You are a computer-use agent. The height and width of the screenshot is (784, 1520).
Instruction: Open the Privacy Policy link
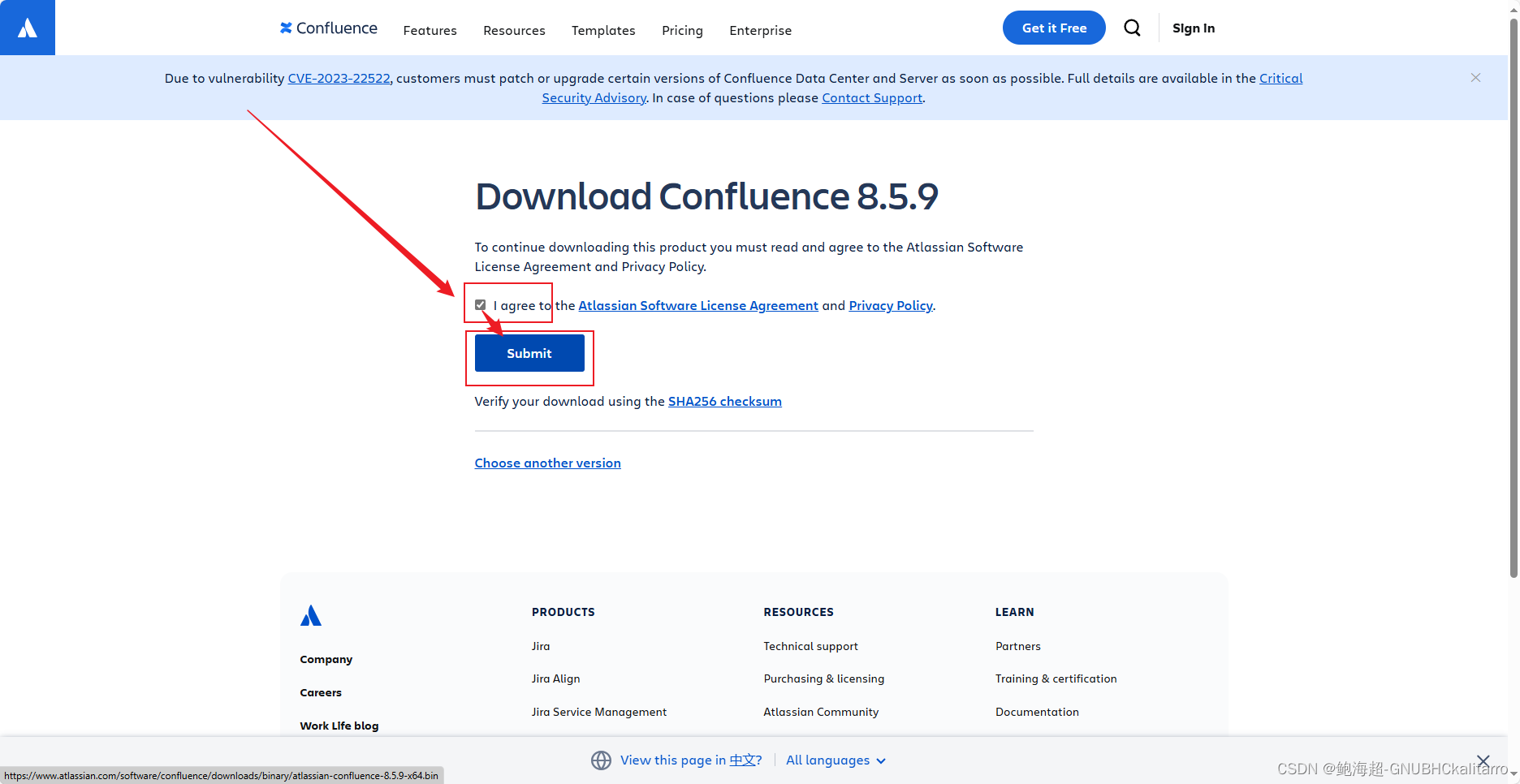(x=891, y=305)
